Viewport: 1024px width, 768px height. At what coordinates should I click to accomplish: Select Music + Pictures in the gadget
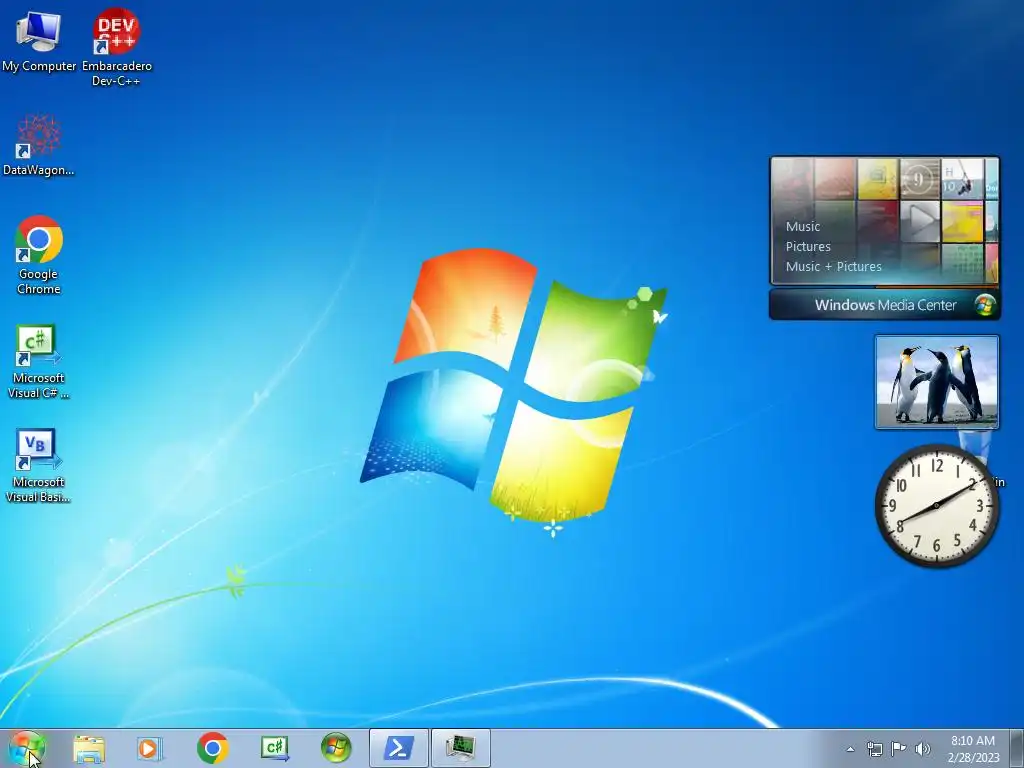coord(833,266)
